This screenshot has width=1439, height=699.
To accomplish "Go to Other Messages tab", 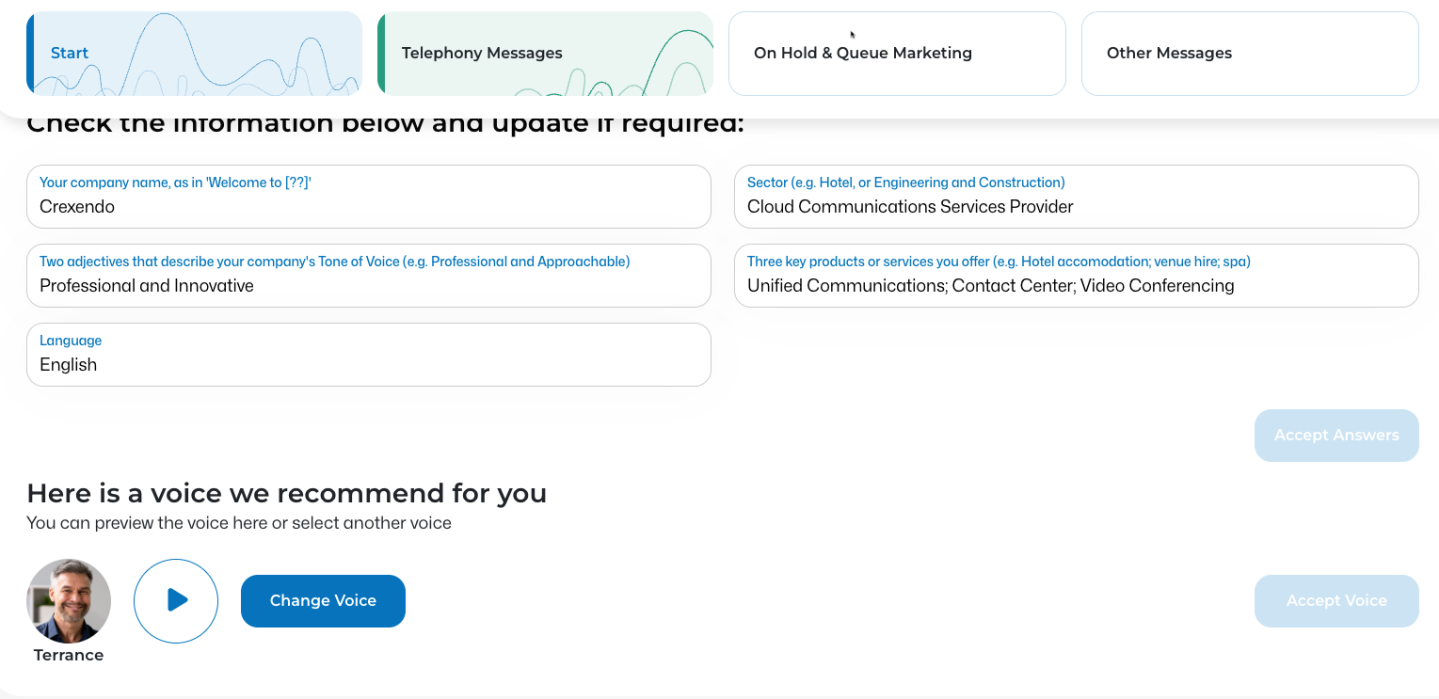I will pos(1250,53).
